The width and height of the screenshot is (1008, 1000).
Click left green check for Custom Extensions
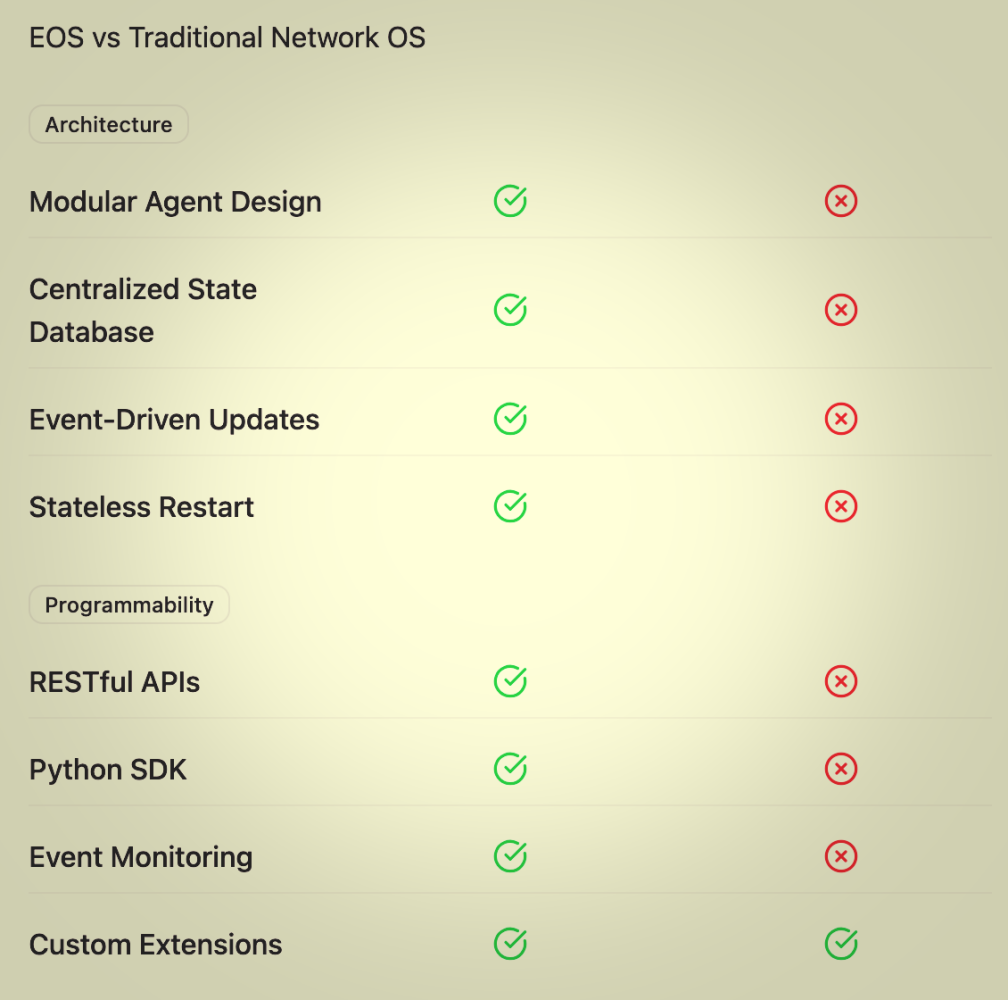pos(510,944)
